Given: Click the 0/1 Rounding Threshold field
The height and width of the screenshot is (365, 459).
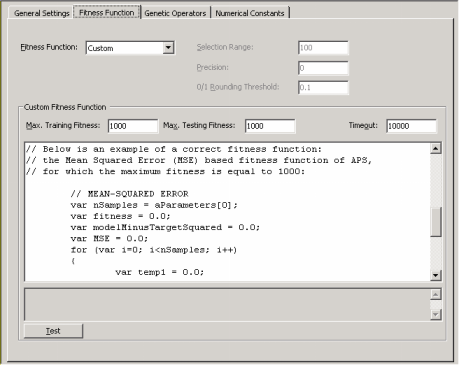Looking at the screenshot, I should tap(323, 88).
